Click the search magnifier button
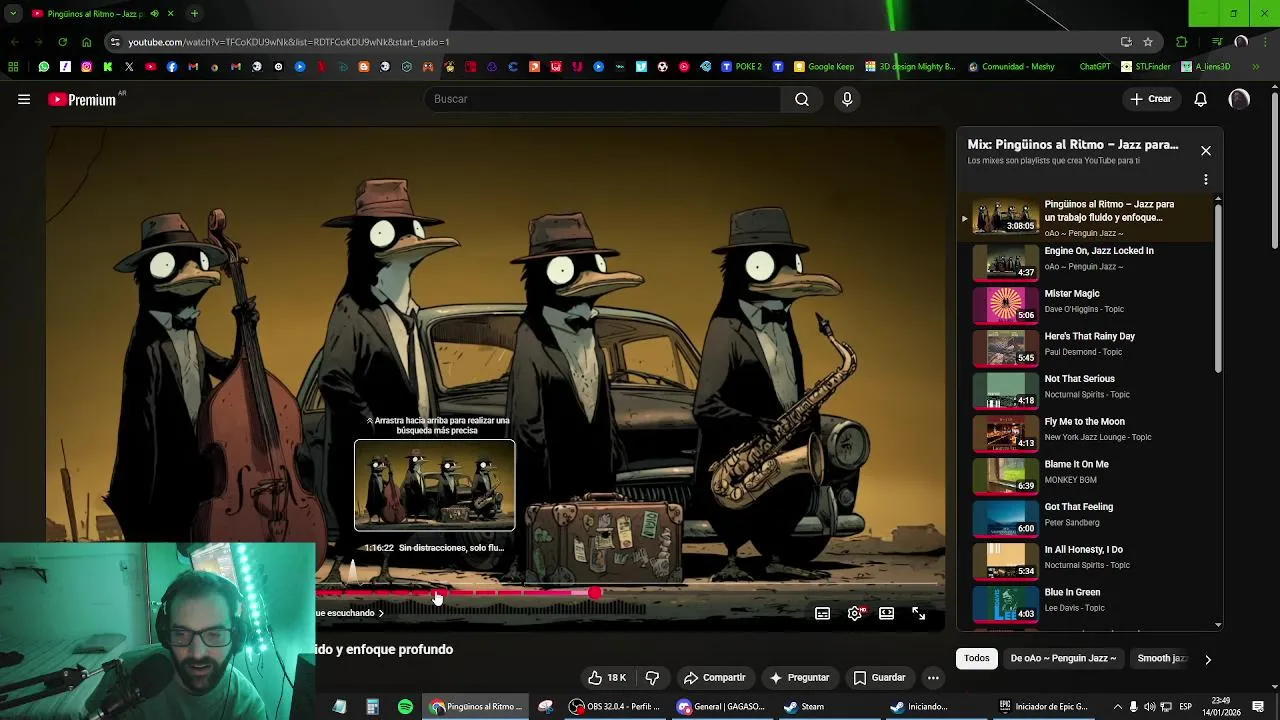The width and height of the screenshot is (1280, 720). pyautogui.click(x=802, y=99)
